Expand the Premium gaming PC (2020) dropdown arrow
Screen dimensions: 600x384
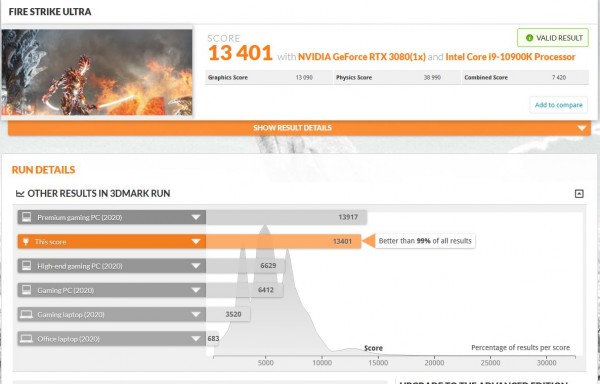click(x=196, y=217)
